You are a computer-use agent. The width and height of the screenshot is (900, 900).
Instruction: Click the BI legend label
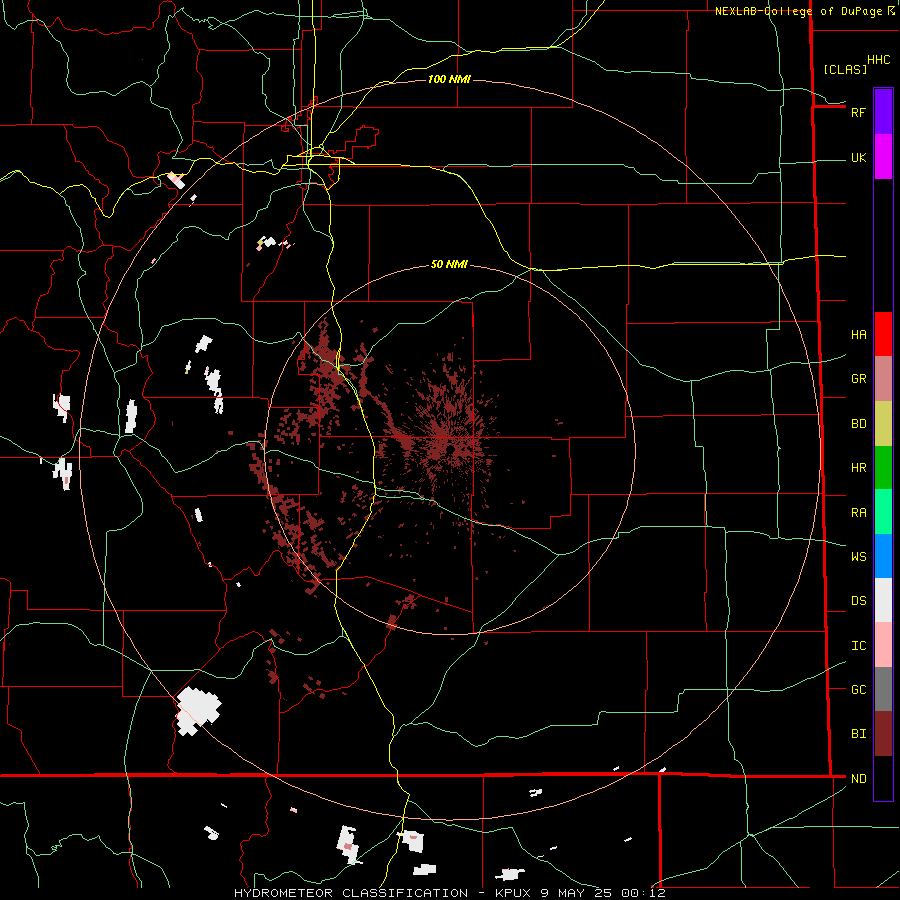click(x=858, y=734)
